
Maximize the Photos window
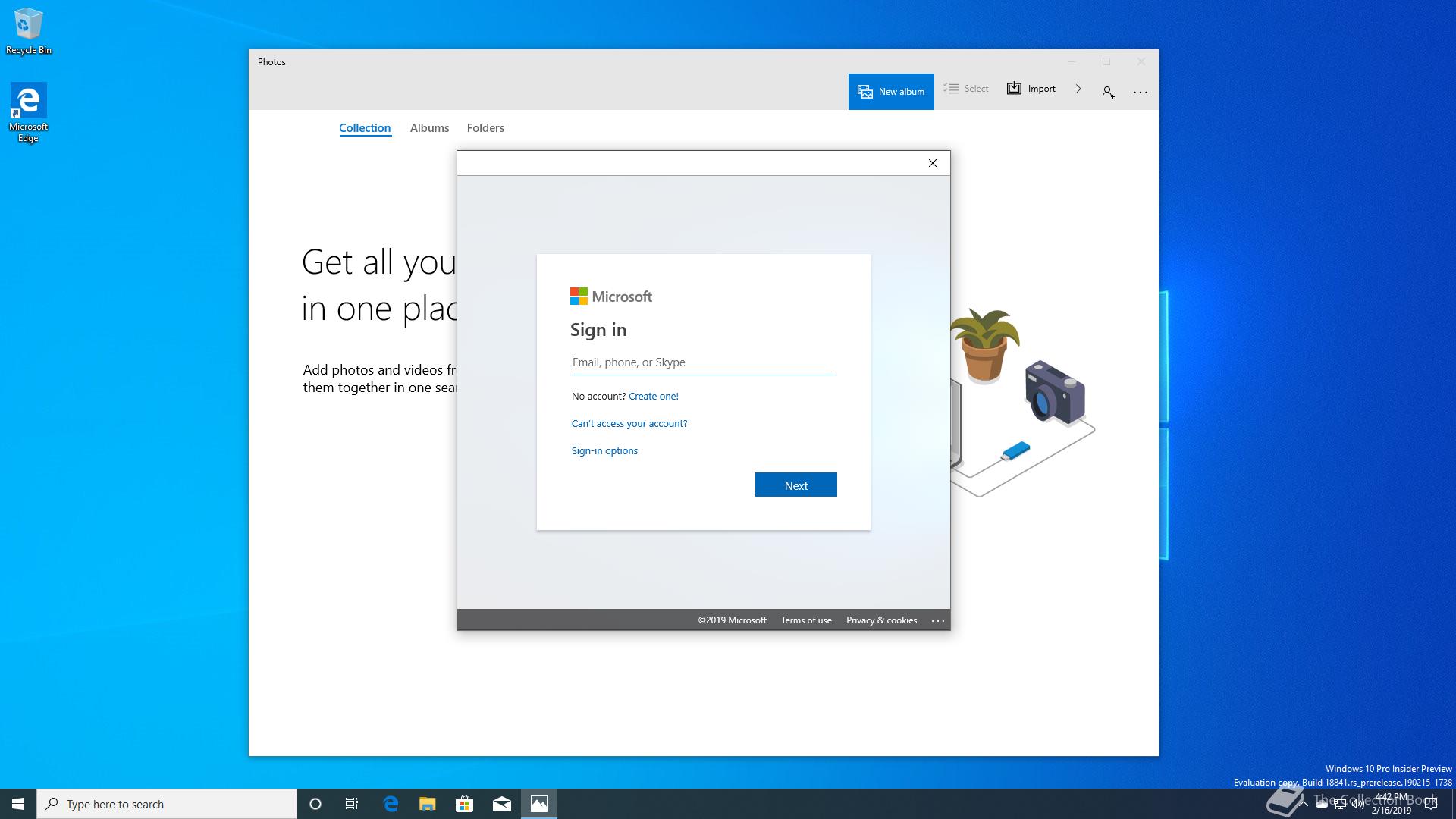click(1106, 61)
